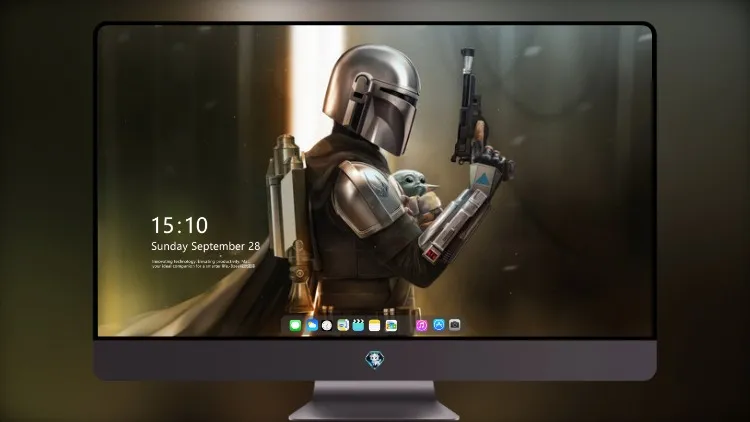Open the Maps app in the dock
750x422 pixels.
pyautogui.click(x=343, y=325)
